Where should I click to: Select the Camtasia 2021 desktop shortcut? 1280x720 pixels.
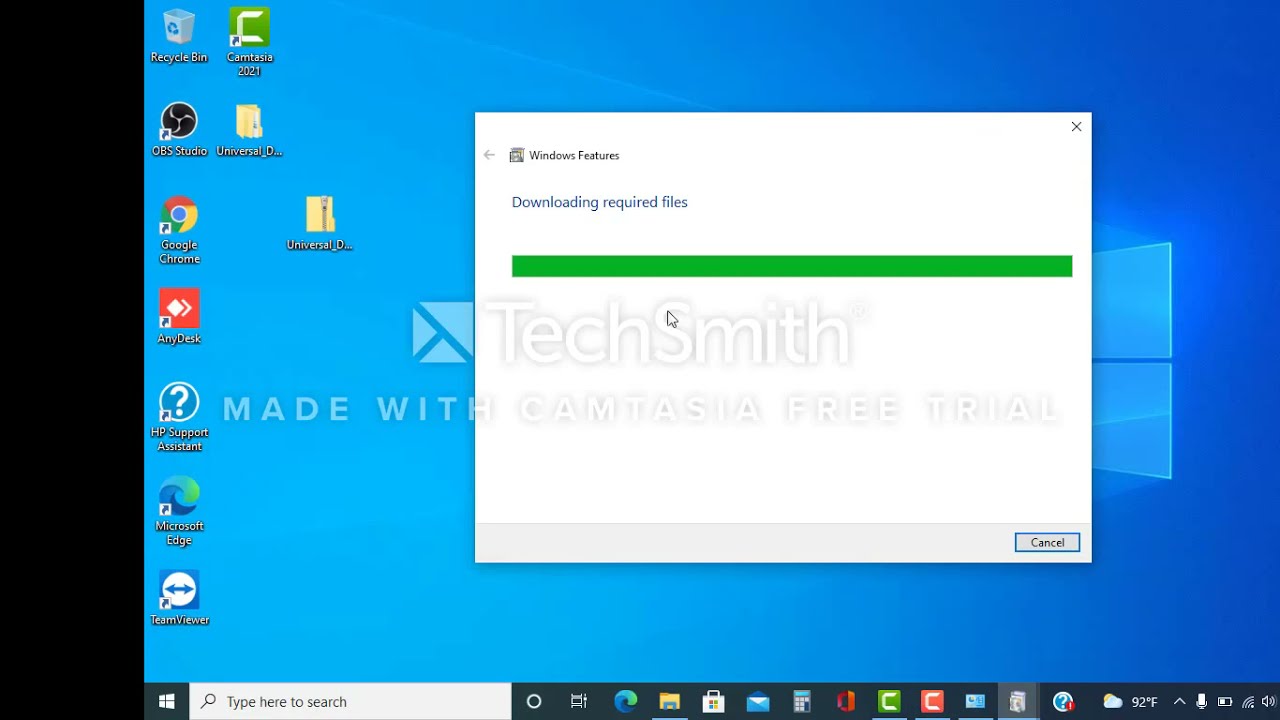tap(249, 43)
